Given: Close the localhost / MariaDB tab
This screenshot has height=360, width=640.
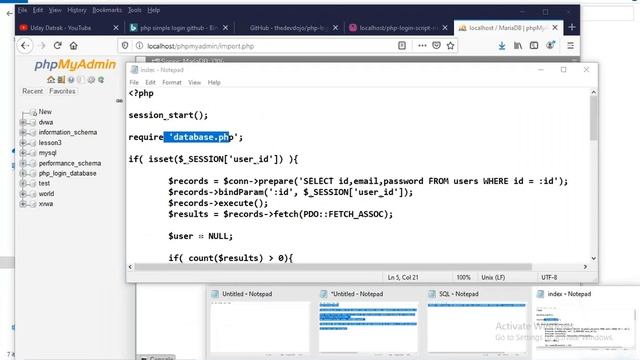Looking at the screenshot, I should coord(555,28).
